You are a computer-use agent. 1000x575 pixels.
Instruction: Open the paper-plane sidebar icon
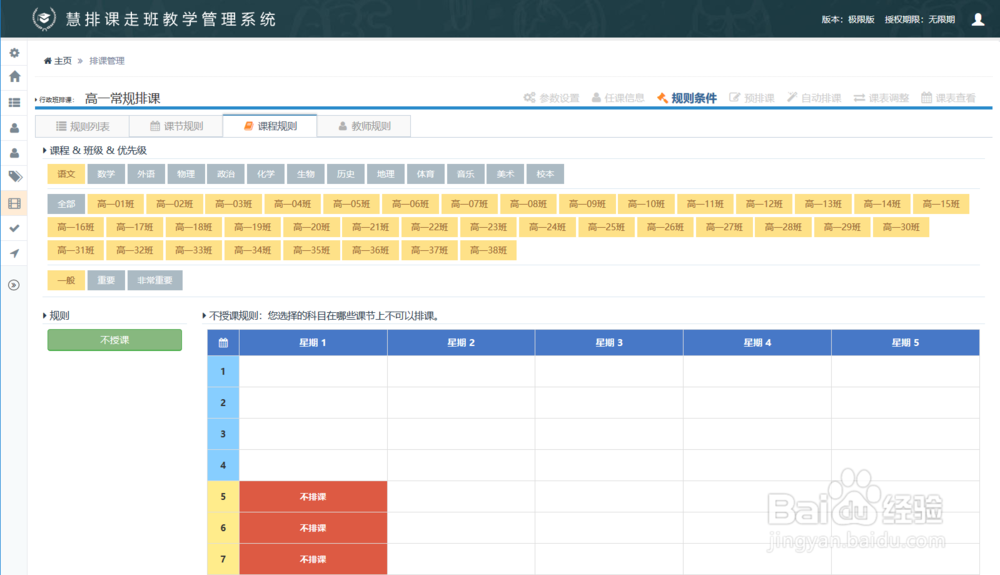[x=14, y=253]
